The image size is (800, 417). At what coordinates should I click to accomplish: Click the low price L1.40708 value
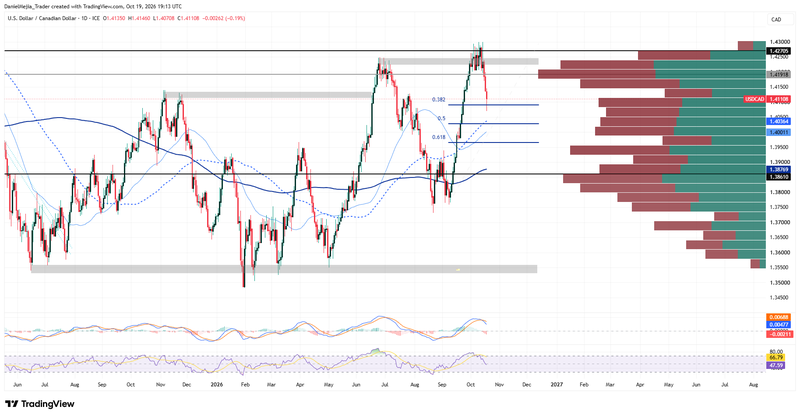[x=162, y=18]
